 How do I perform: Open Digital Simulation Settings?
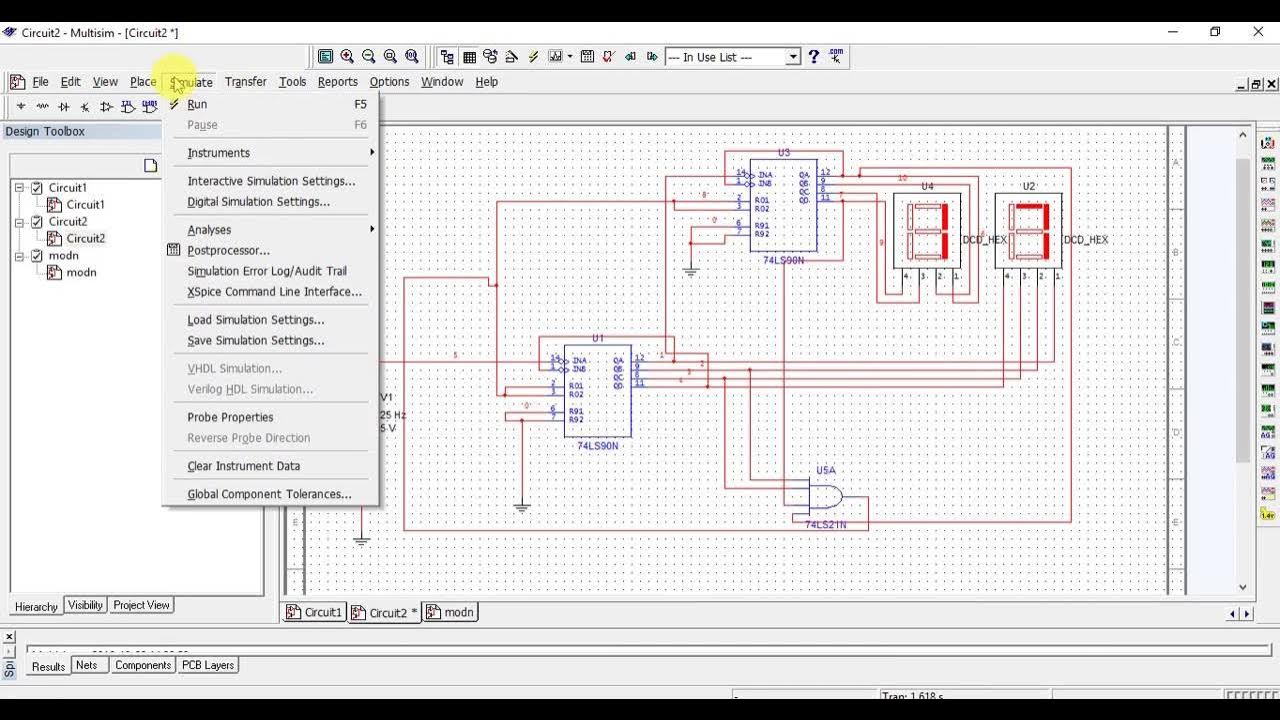tap(271, 202)
